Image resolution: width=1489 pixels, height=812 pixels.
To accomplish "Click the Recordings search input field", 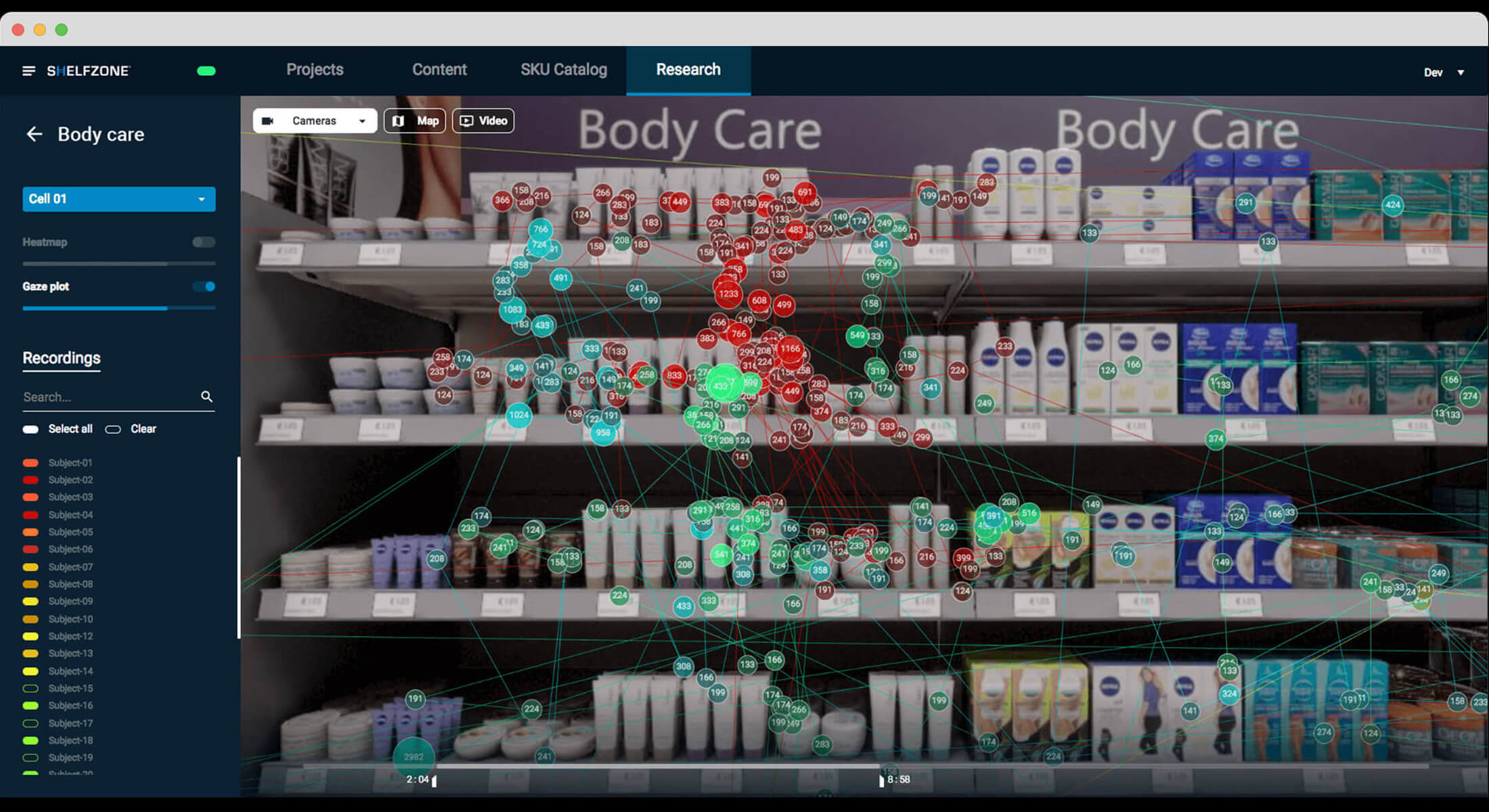I will pos(108,397).
